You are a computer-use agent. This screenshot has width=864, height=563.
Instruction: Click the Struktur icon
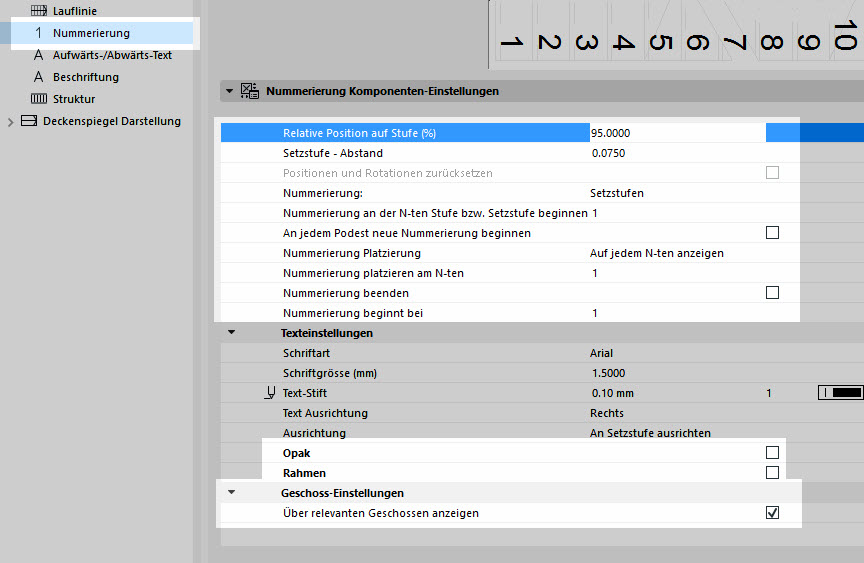coord(39,99)
